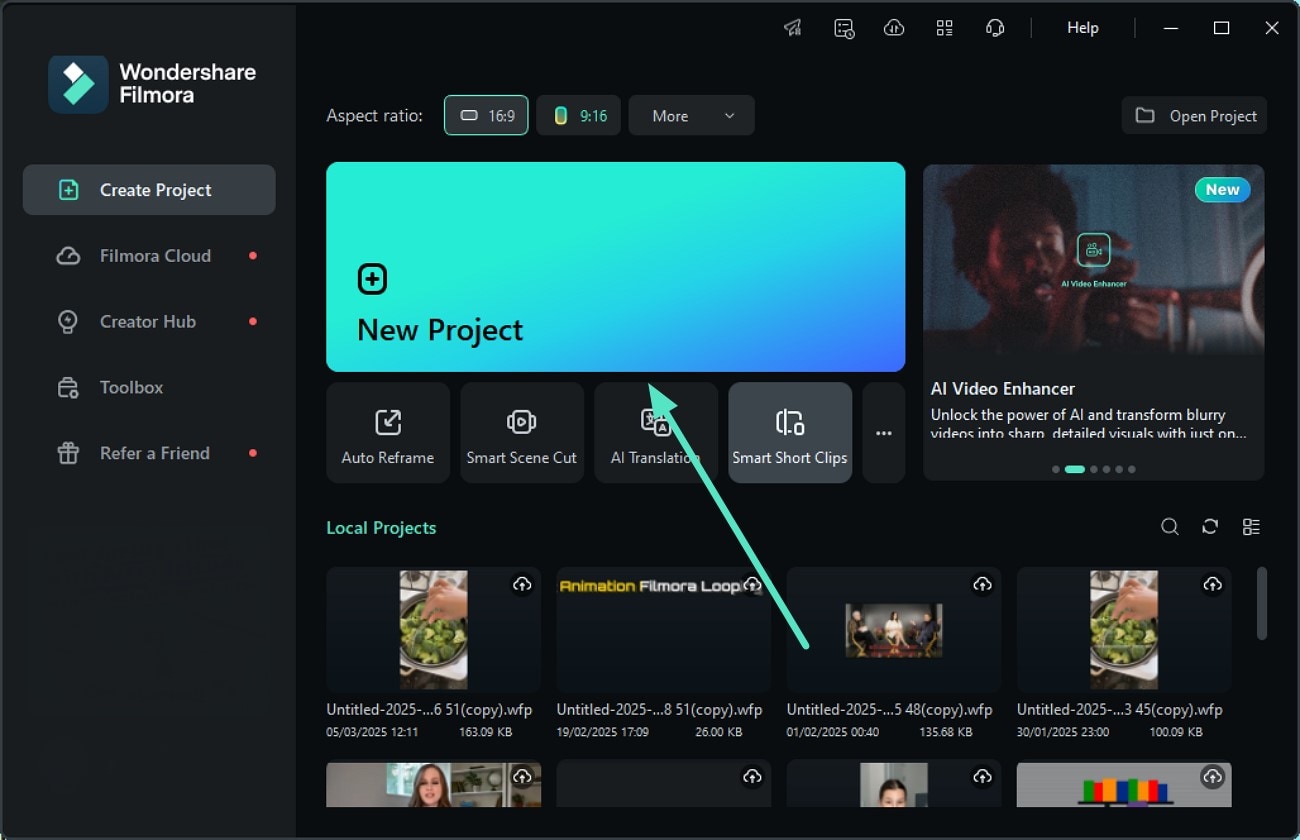1300x840 pixels.
Task: Upload the 05/03/2025 project to cloud
Action: (x=522, y=584)
